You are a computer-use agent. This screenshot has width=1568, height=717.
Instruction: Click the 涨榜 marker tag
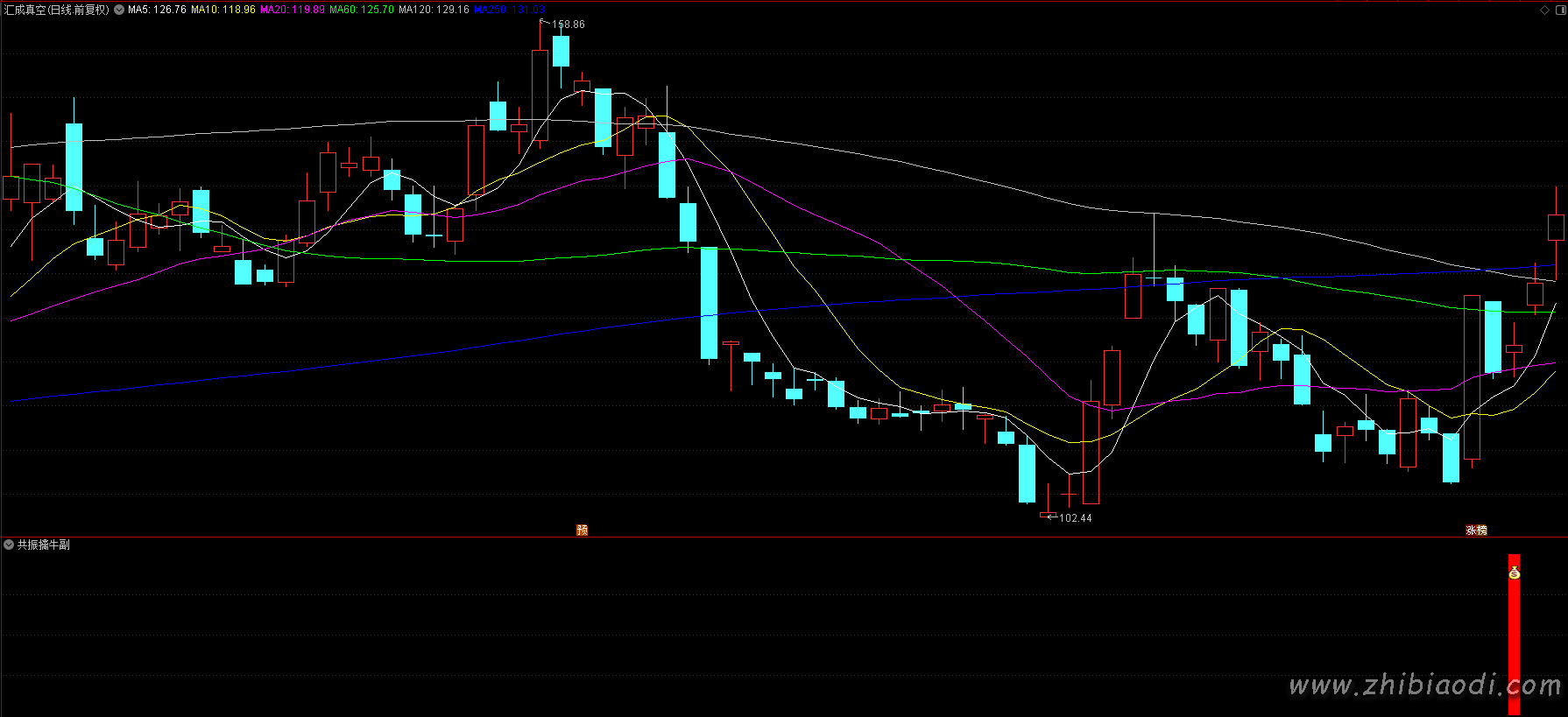click(1476, 530)
